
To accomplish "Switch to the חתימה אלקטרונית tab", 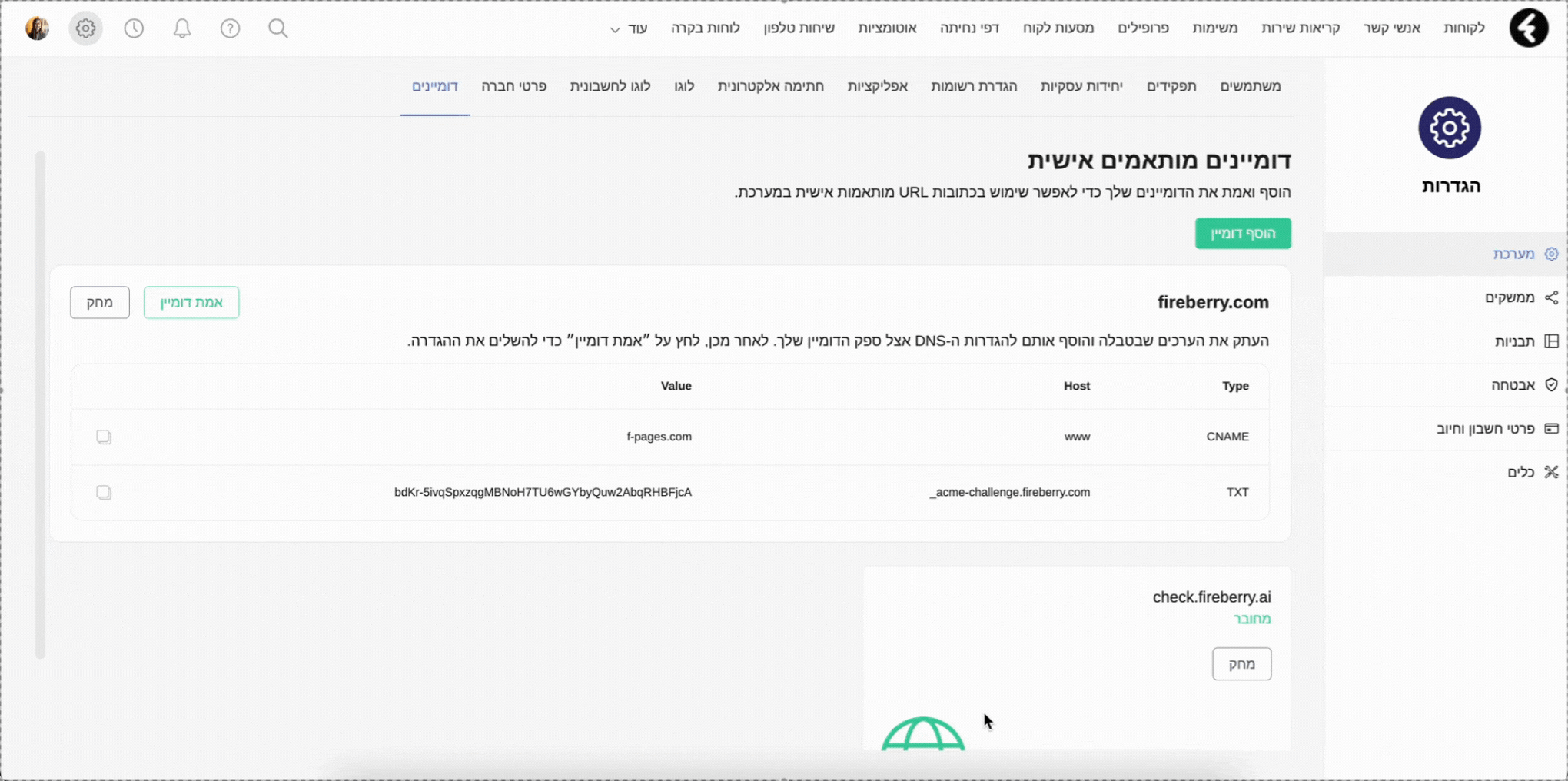I will 771,86.
